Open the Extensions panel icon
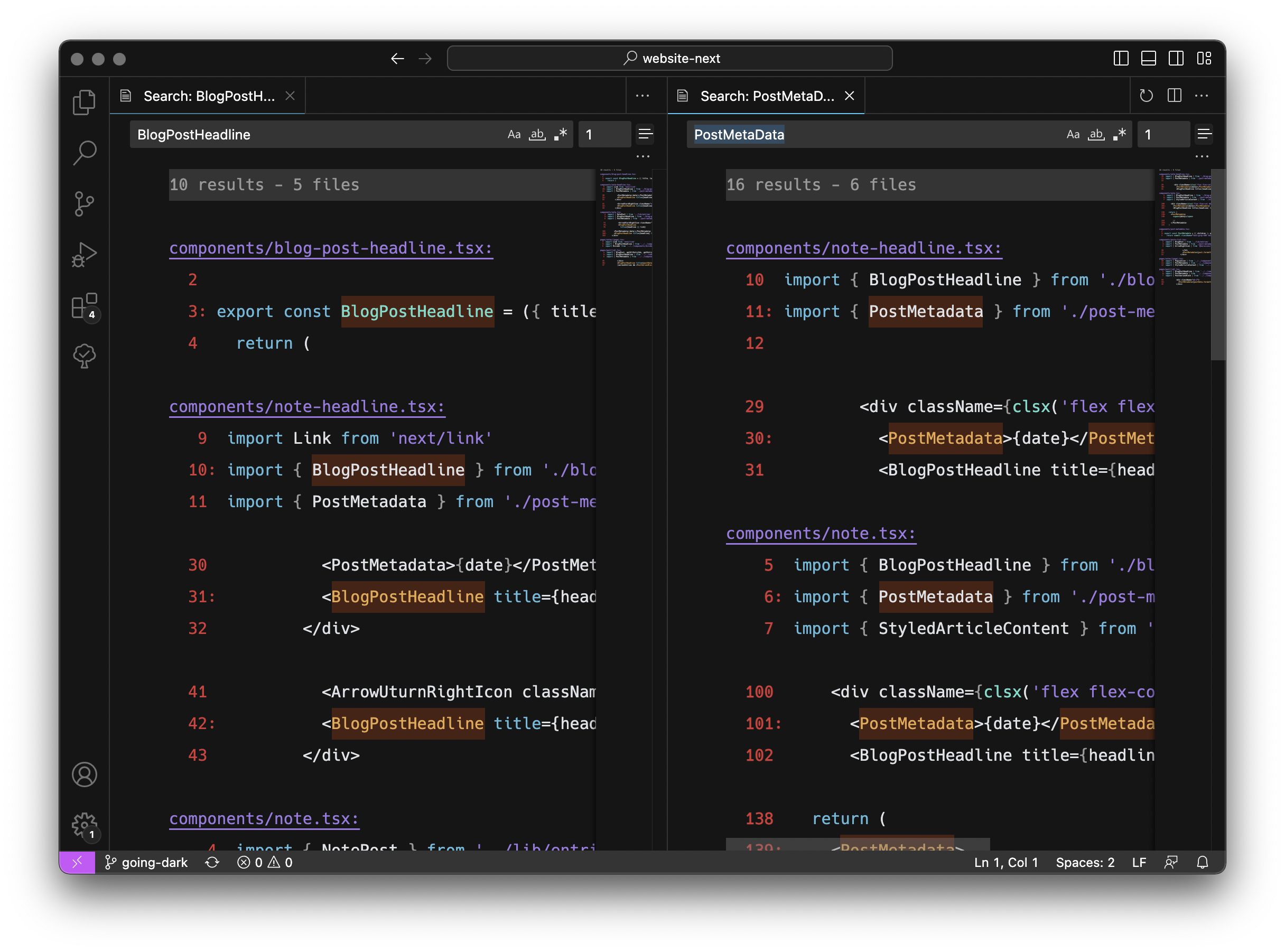1285x952 pixels. pos(85,307)
